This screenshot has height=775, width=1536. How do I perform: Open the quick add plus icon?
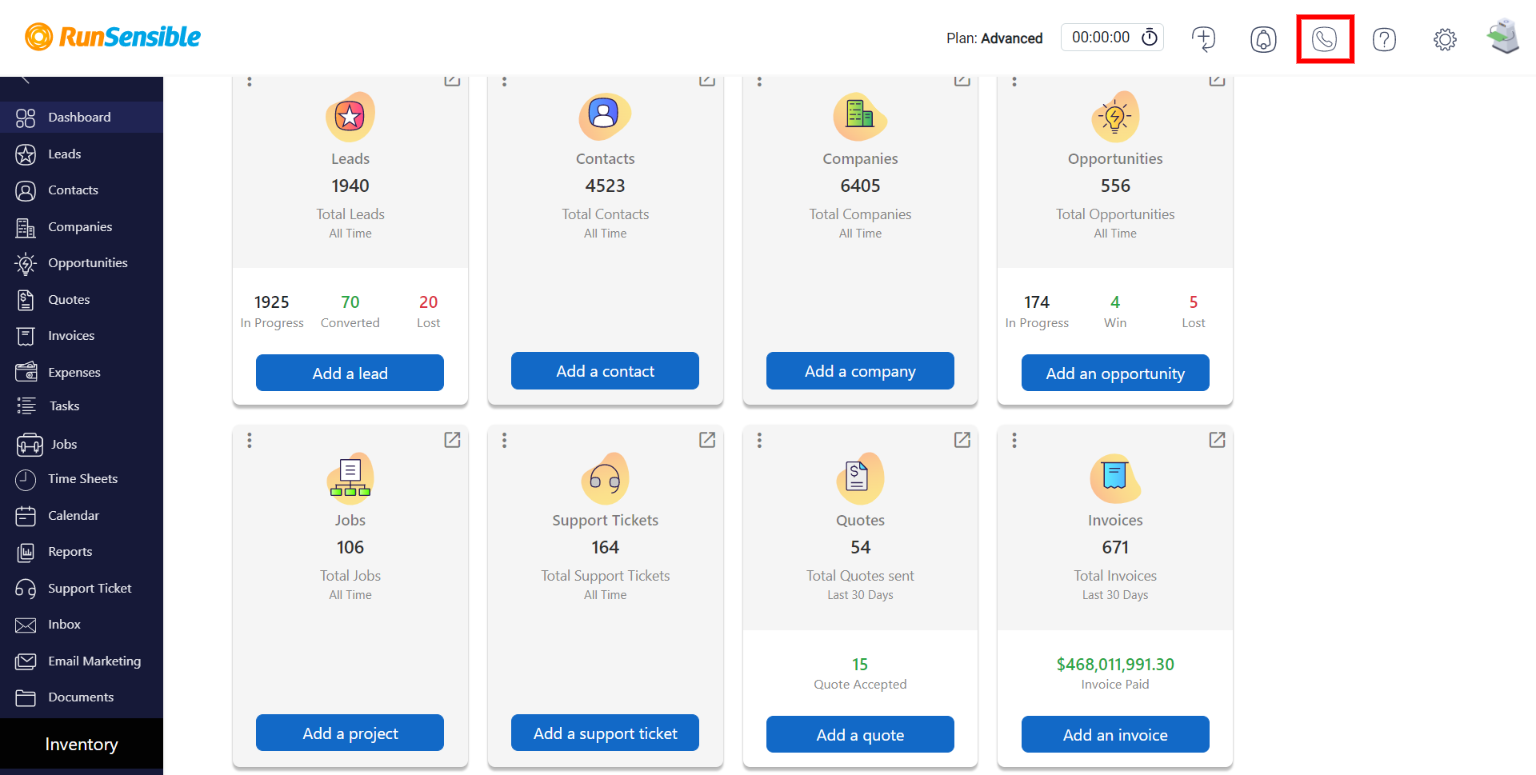click(1204, 39)
